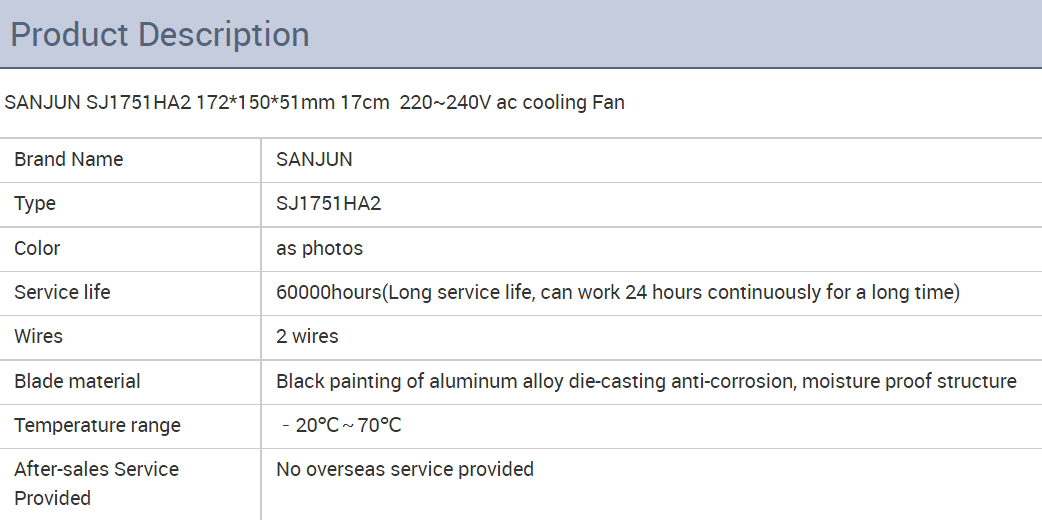Click the 'as photos' color value
Image resolution: width=1042 pixels, height=520 pixels.
pos(320,248)
